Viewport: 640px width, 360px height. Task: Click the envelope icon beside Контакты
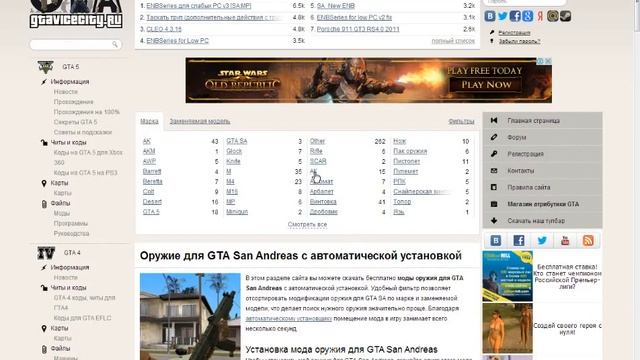[x=494, y=171]
